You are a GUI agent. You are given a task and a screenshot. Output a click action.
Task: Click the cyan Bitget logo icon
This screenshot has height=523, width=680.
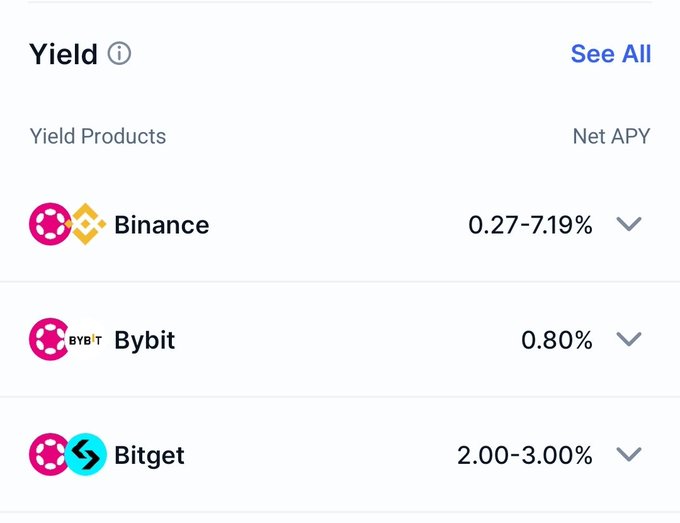click(x=87, y=455)
